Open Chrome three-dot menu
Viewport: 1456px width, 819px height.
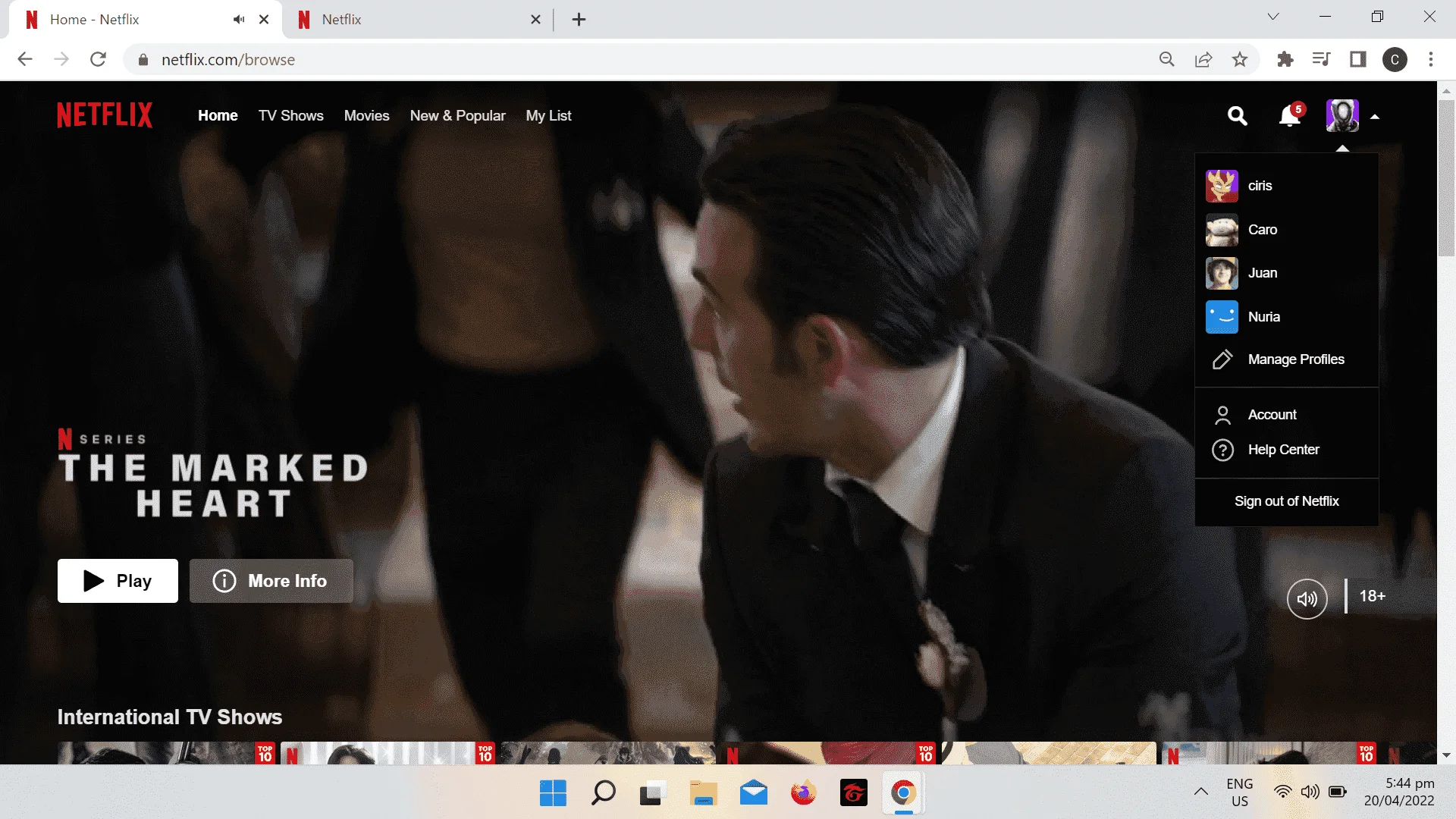click(x=1431, y=59)
